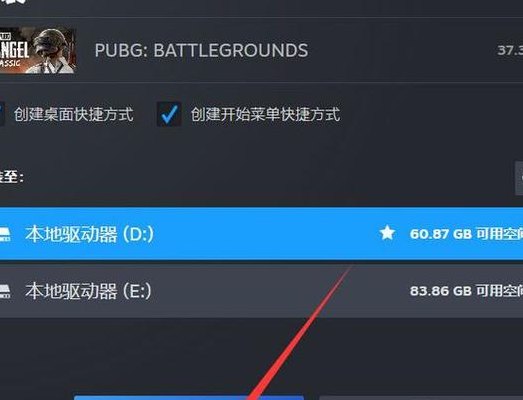The image size is (523, 400).
Task: Select 本地驱动器 (E:) as install location
Action: click(262, 291)
